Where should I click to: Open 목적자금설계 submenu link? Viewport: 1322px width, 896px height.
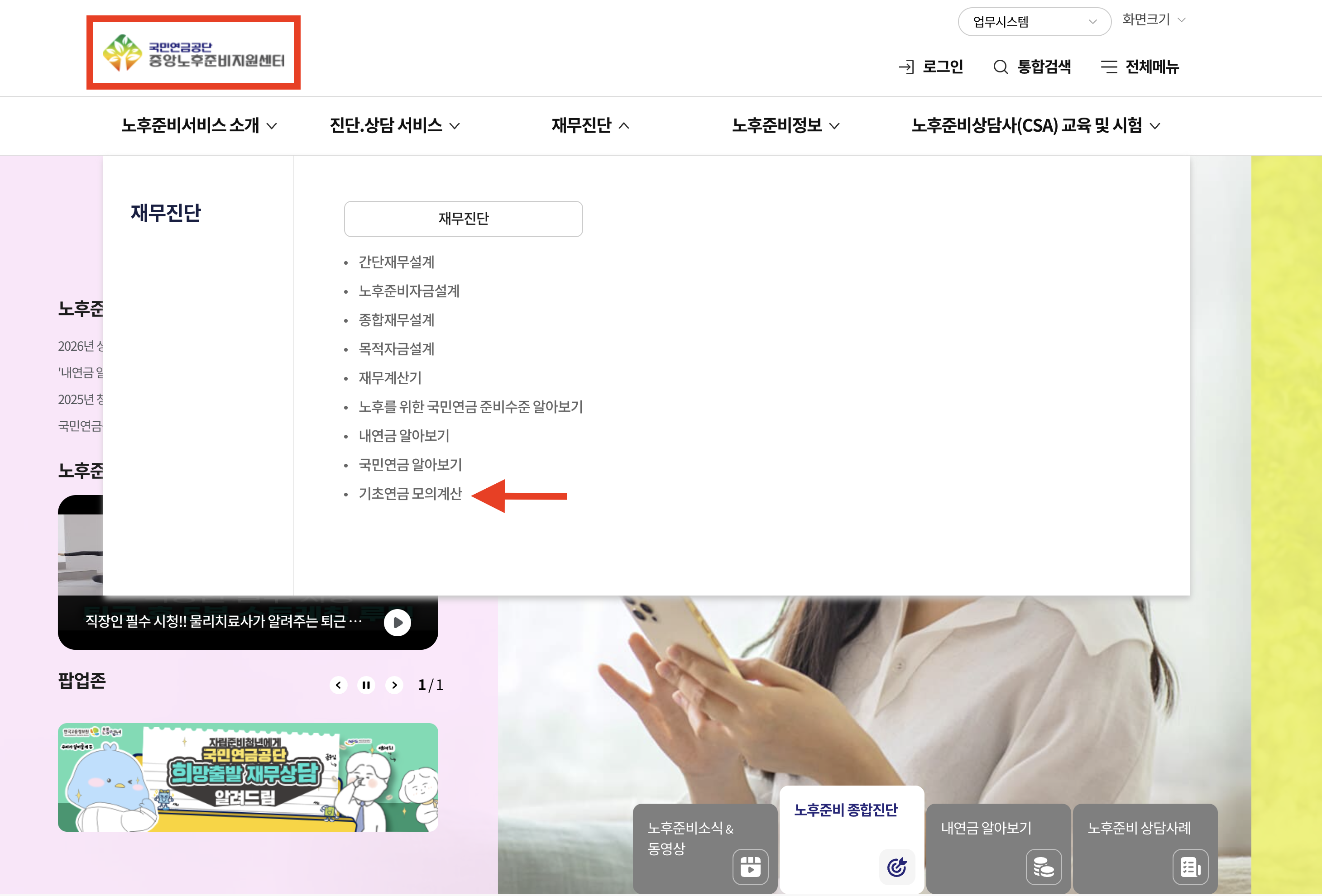[397, 349]
